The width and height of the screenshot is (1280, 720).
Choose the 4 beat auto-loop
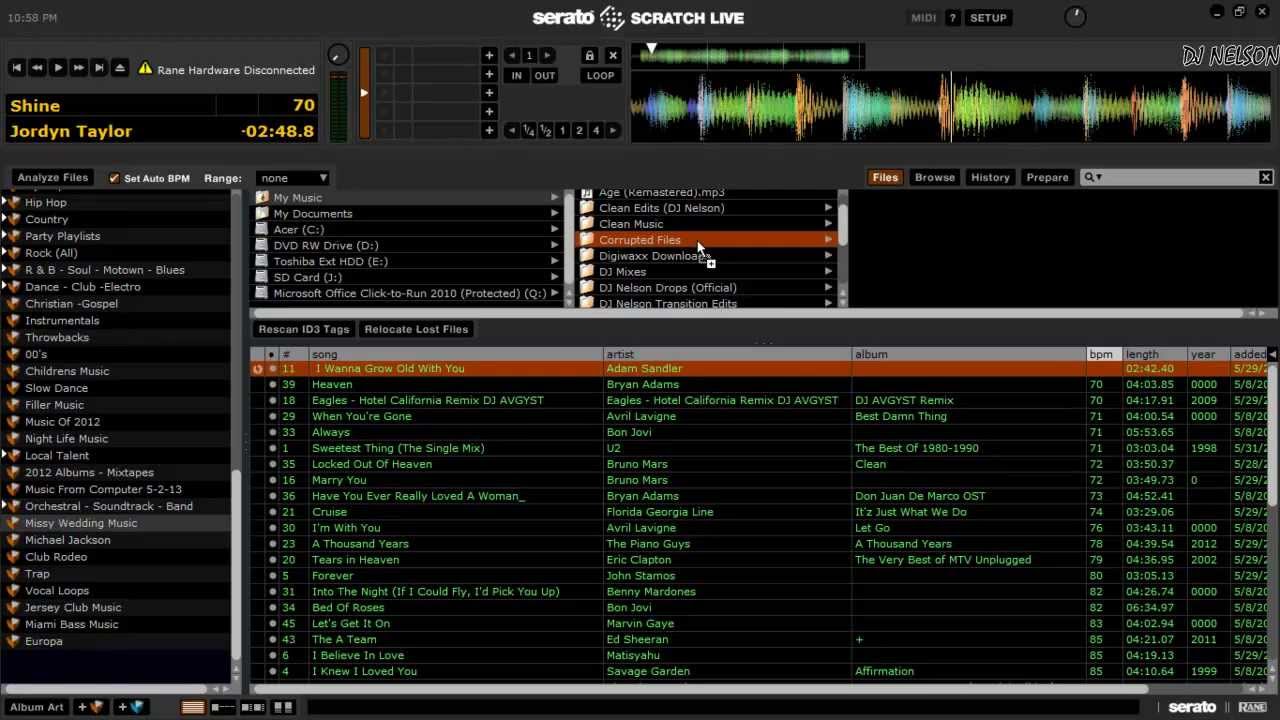[x=596, y=131]
